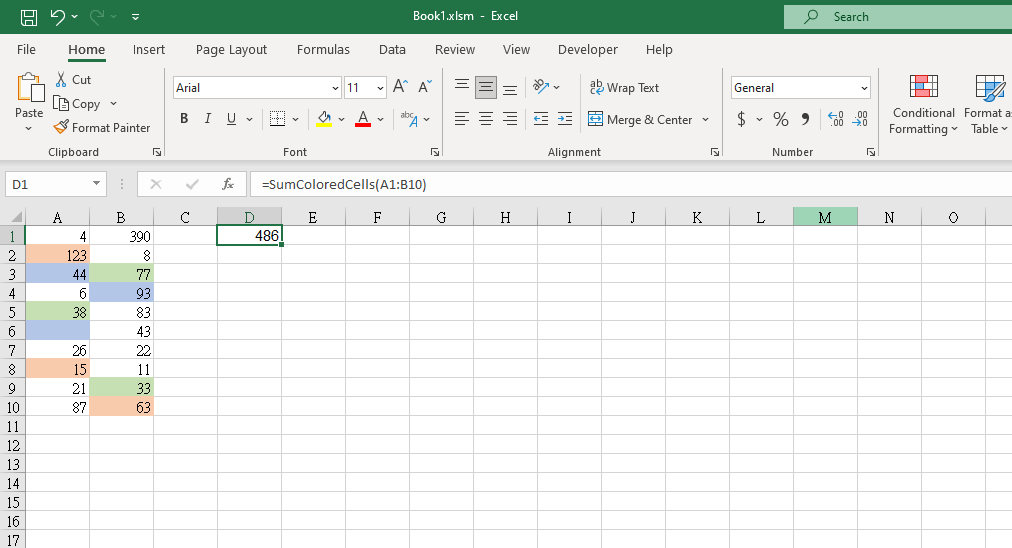Decrease decimal places
Viewport: 1012px width, 548px height.
(x=860, y=119)
